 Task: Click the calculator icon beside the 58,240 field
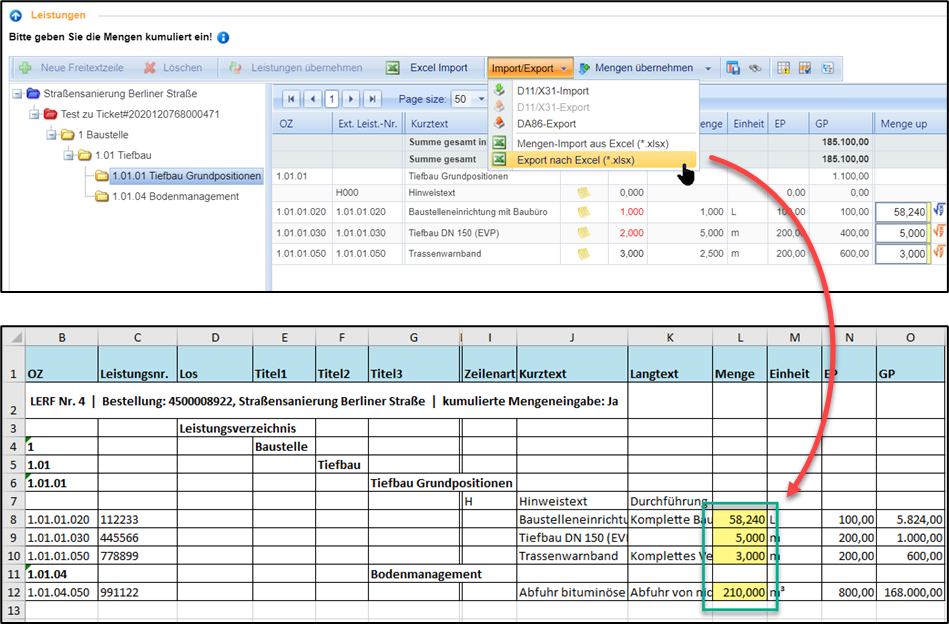[938, 212]
